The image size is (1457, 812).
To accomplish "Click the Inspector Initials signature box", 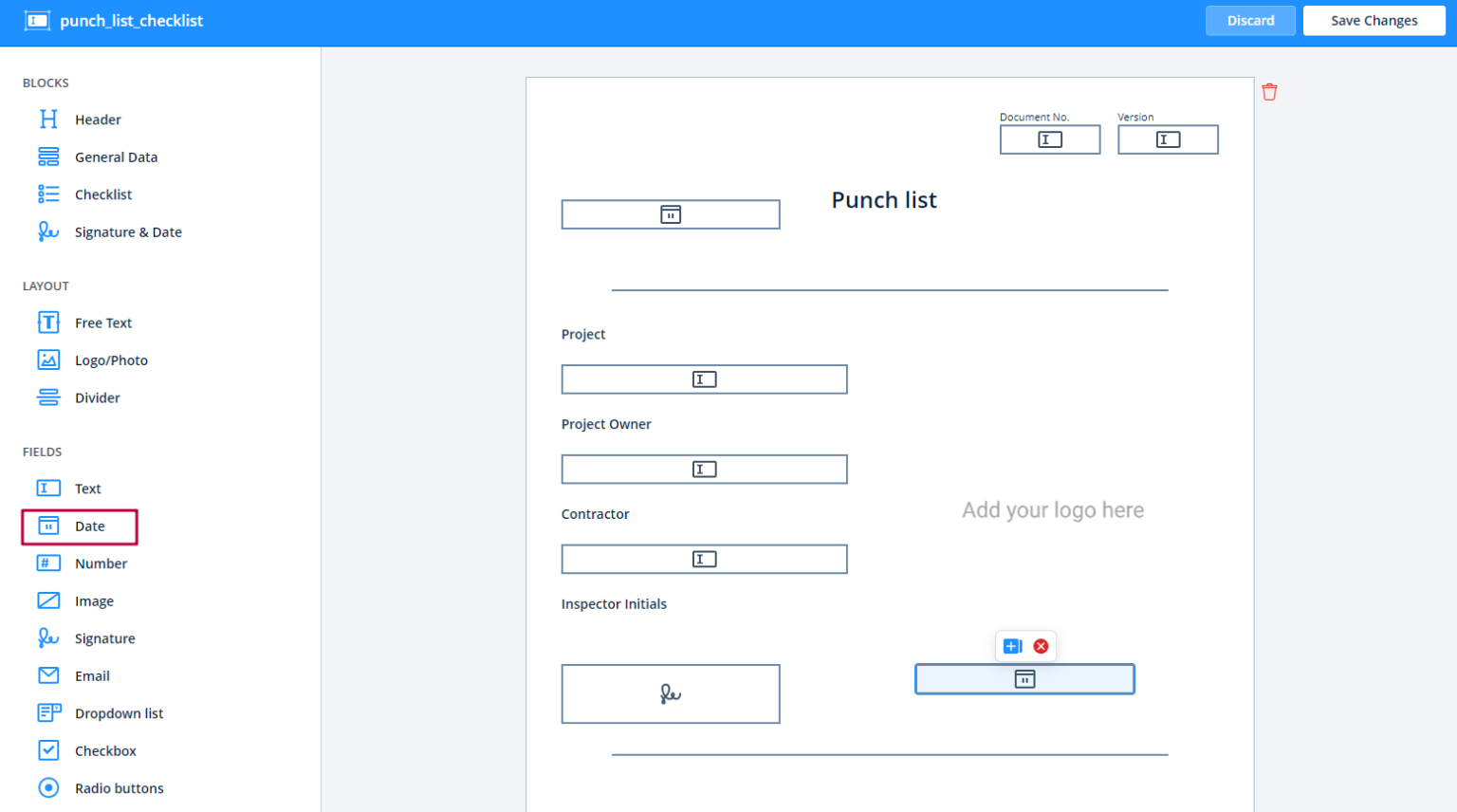I will pos(670,694).
